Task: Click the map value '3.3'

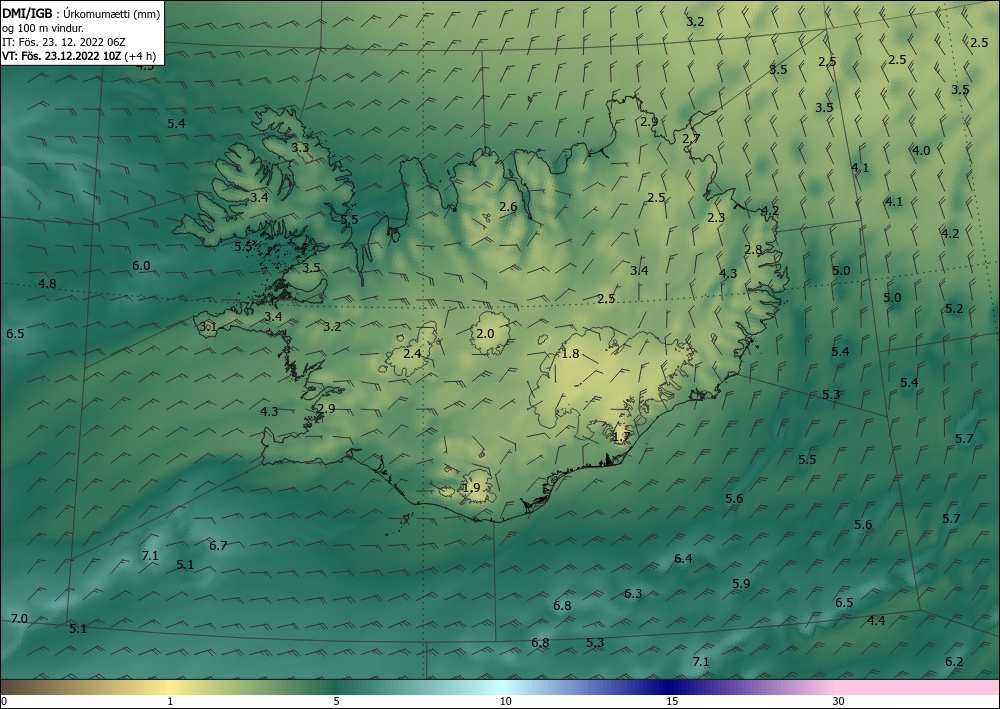Action: point(300,147)
